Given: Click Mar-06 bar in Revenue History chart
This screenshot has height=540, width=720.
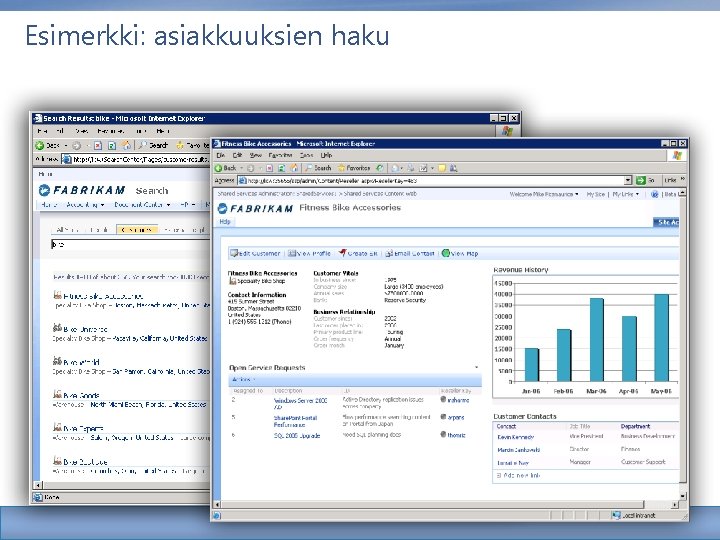Looking at the screenshot, I should coord(596,340).
